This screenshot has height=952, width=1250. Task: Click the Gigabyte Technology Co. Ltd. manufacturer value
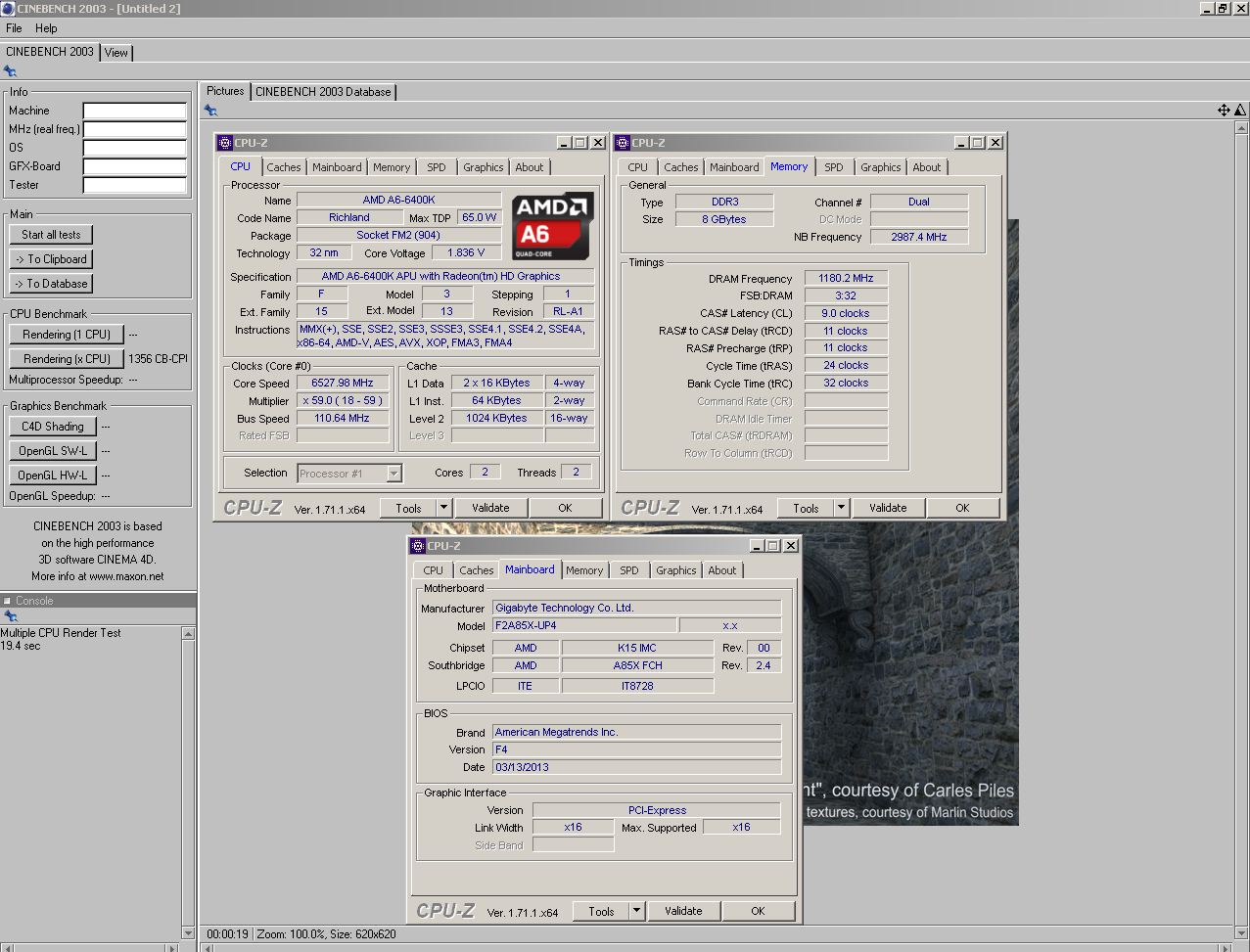pyautogui.click(x=637, y=608)
